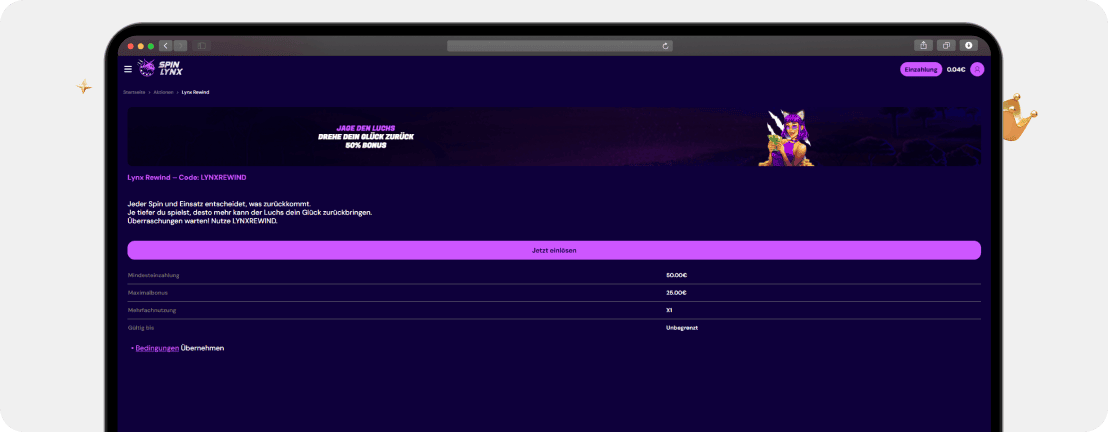Screen dimensions: 1108x432
Task: Click the text 'Überraschungen warten! Nutze LYNXREWIND.'
Action: tap(203, 221)
